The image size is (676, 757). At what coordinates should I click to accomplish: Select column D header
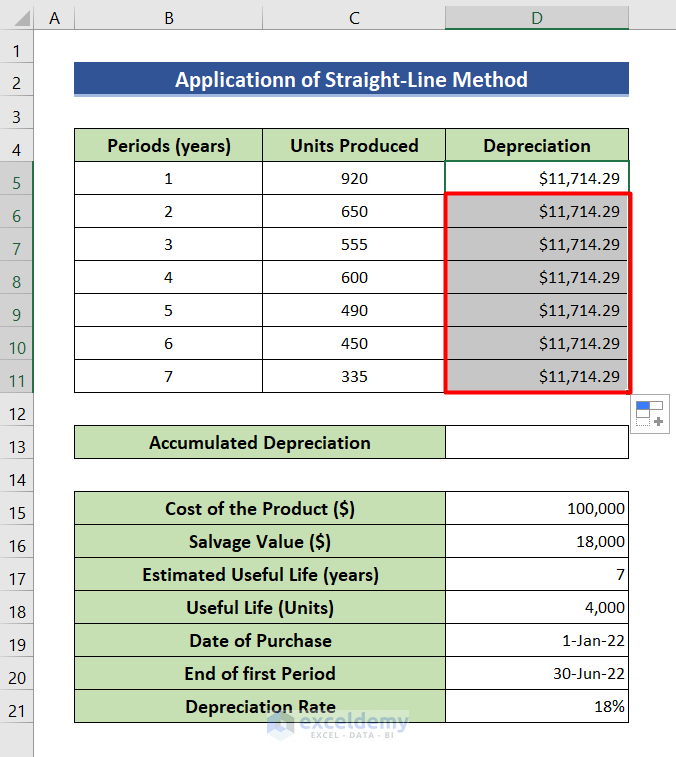[x=537, y=17]
